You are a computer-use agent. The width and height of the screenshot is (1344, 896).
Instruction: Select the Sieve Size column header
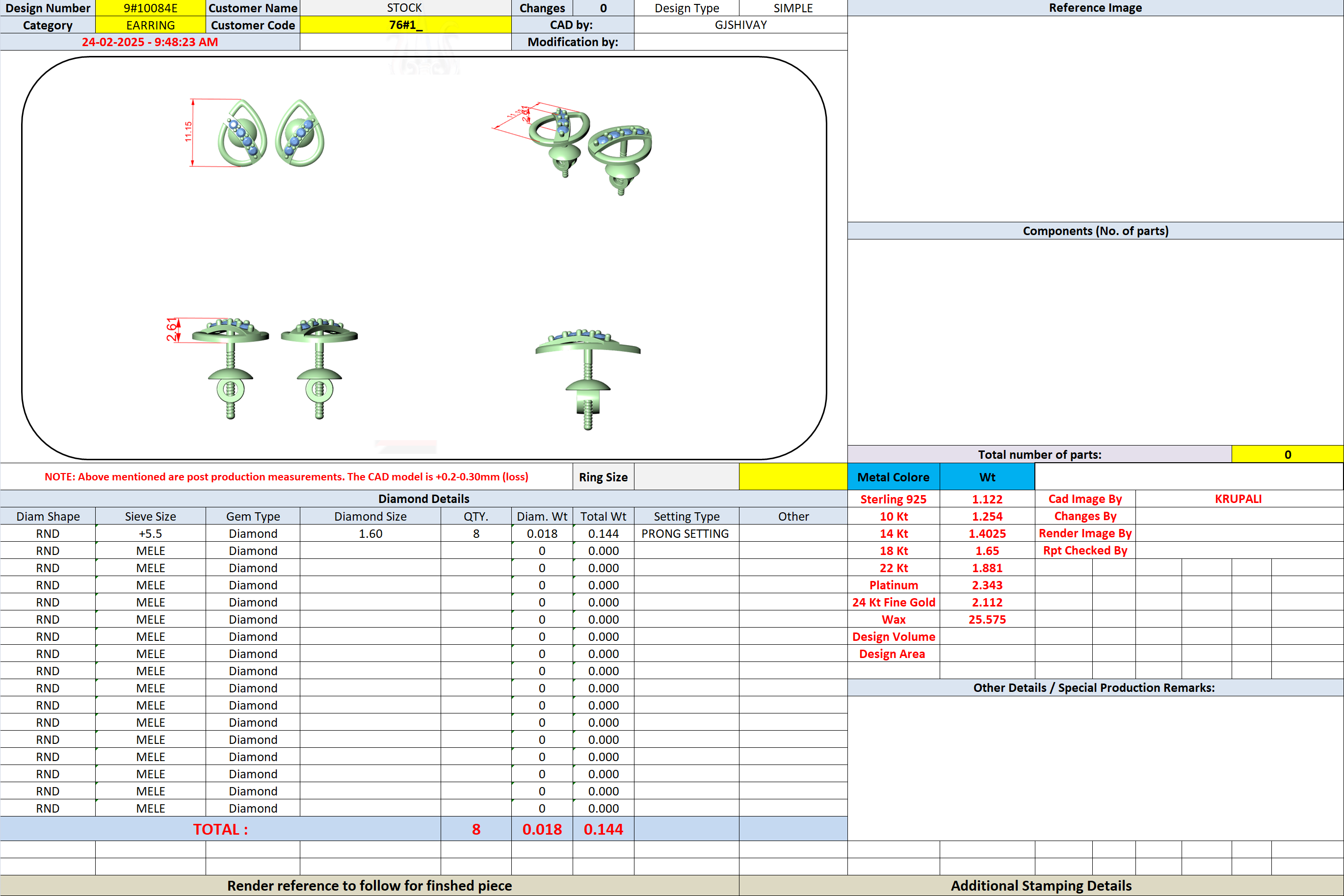(x=150, y=516)
